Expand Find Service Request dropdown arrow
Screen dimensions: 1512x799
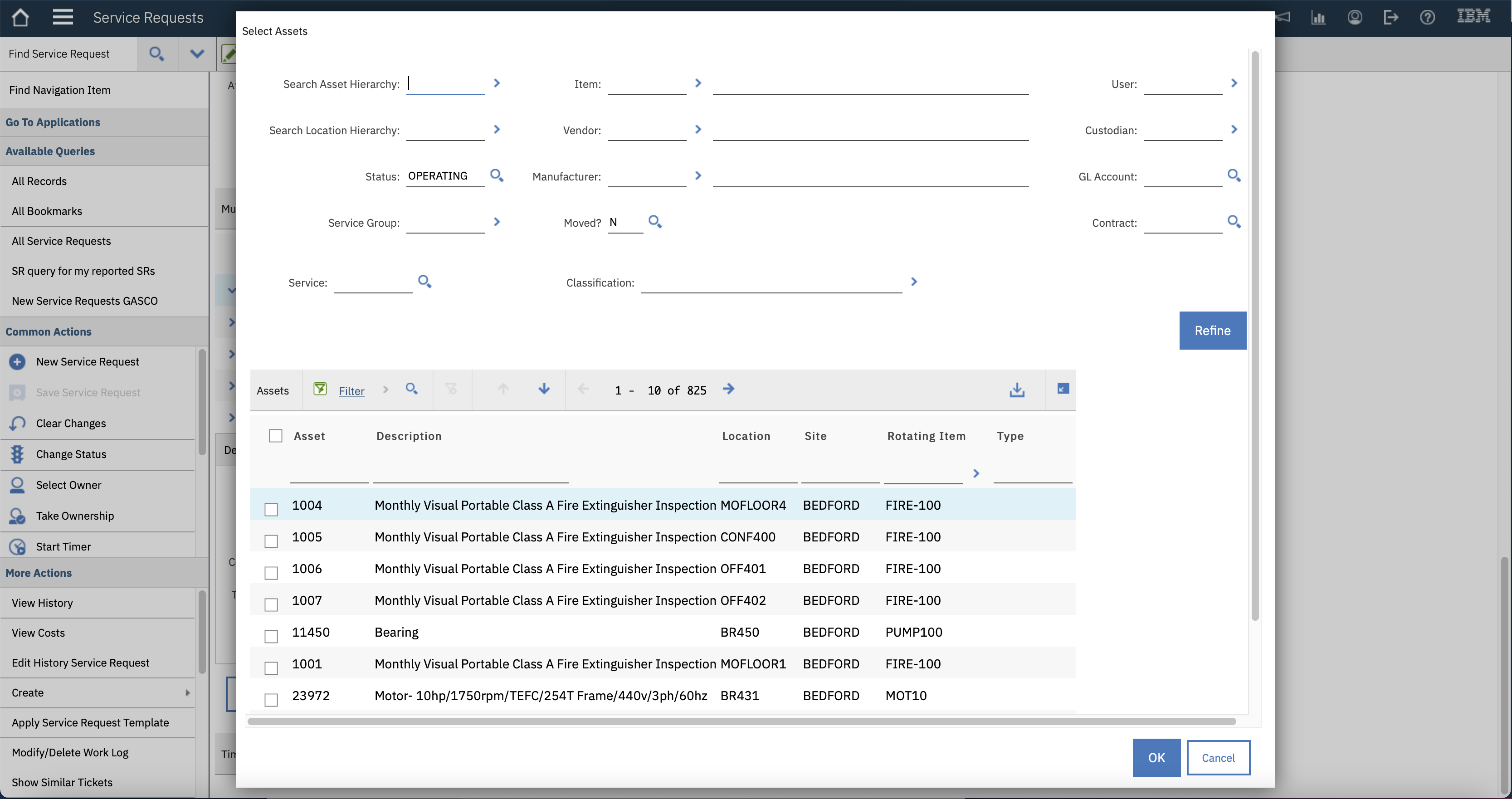[x=197, y=54]
